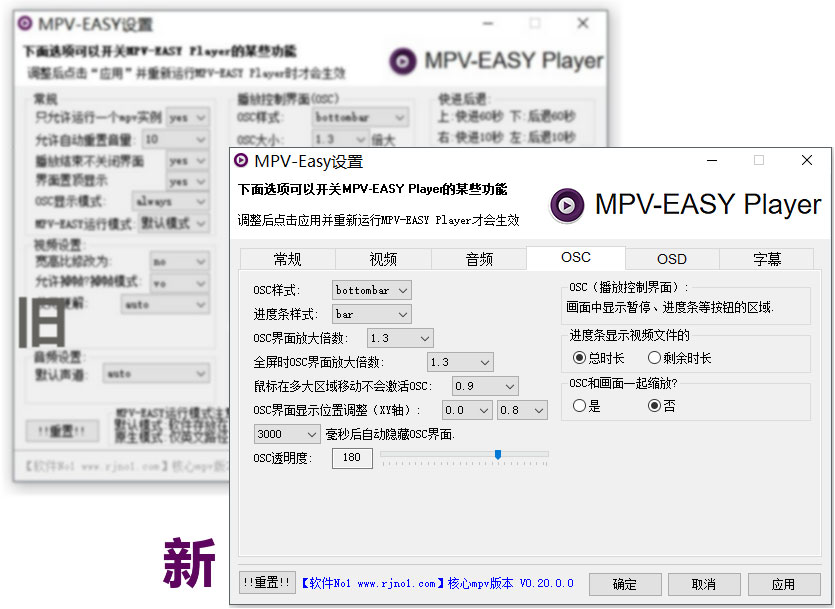The width and height of the screenshot is (835, 609).
Task: Open the 字幕 settings tab
Action: click(766, 258)
